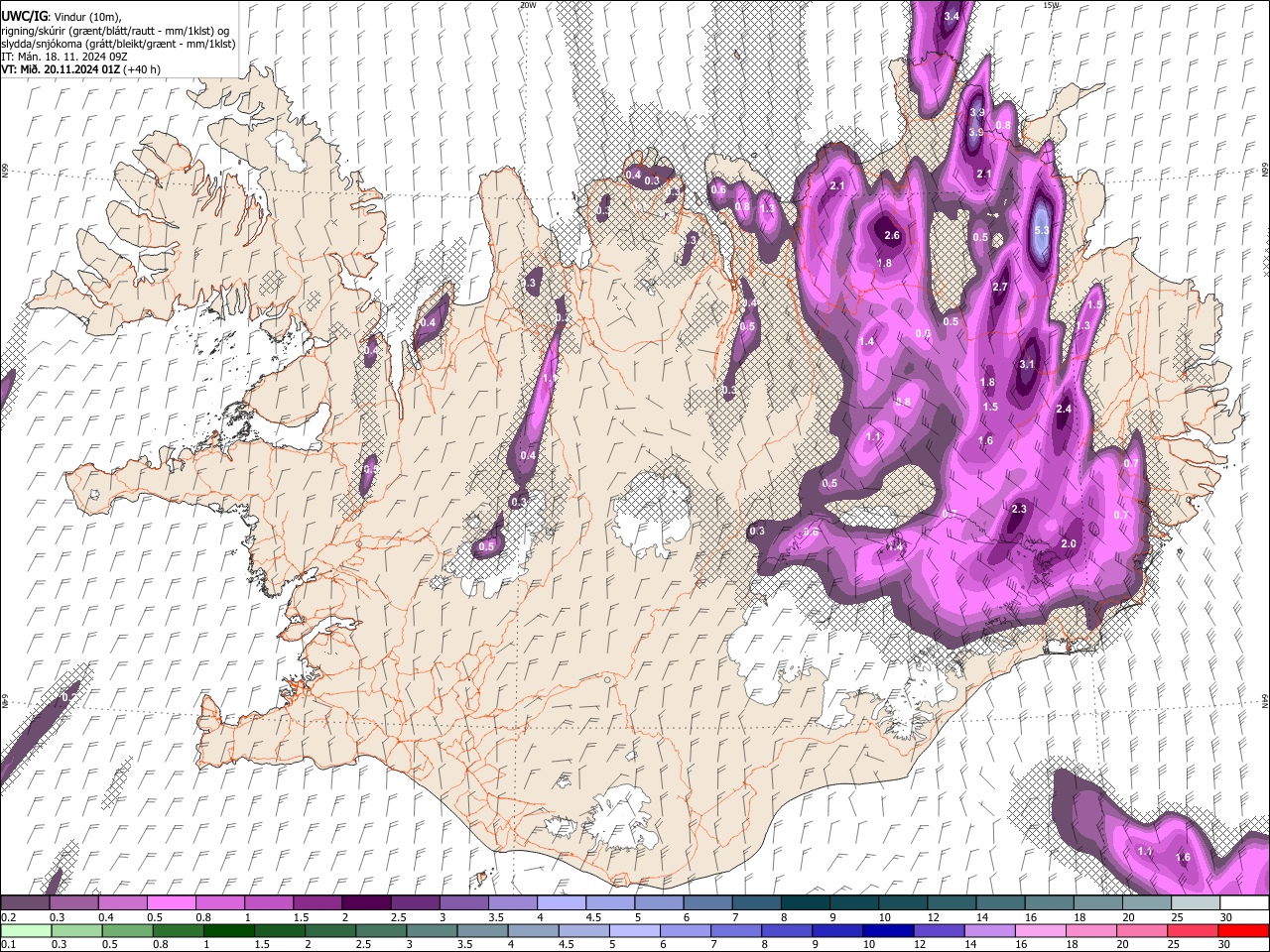Click the 66N latitude label on right edge
Screen dimensions: 1270x952
[1265, 170]
